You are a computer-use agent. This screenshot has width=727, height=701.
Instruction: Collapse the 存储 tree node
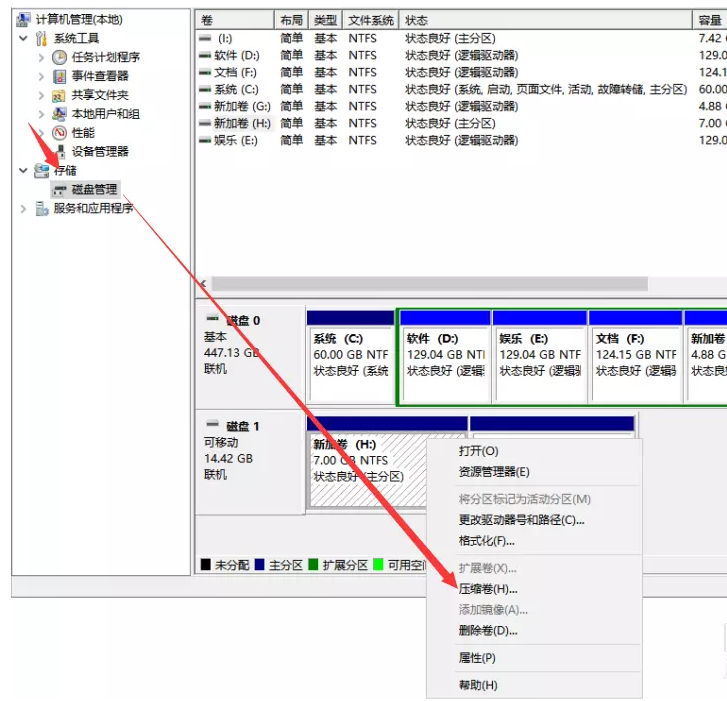(x=23, y=171)
